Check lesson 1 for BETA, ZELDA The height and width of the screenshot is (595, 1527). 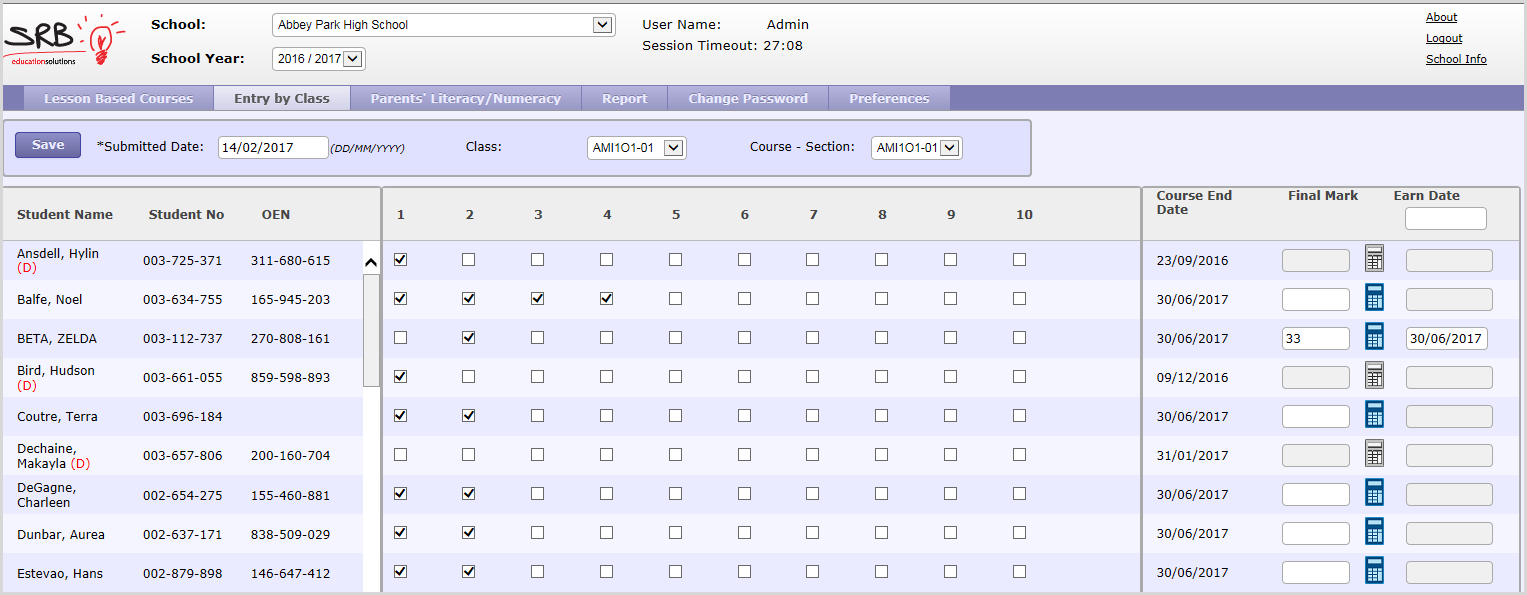[x=401, y=338]
